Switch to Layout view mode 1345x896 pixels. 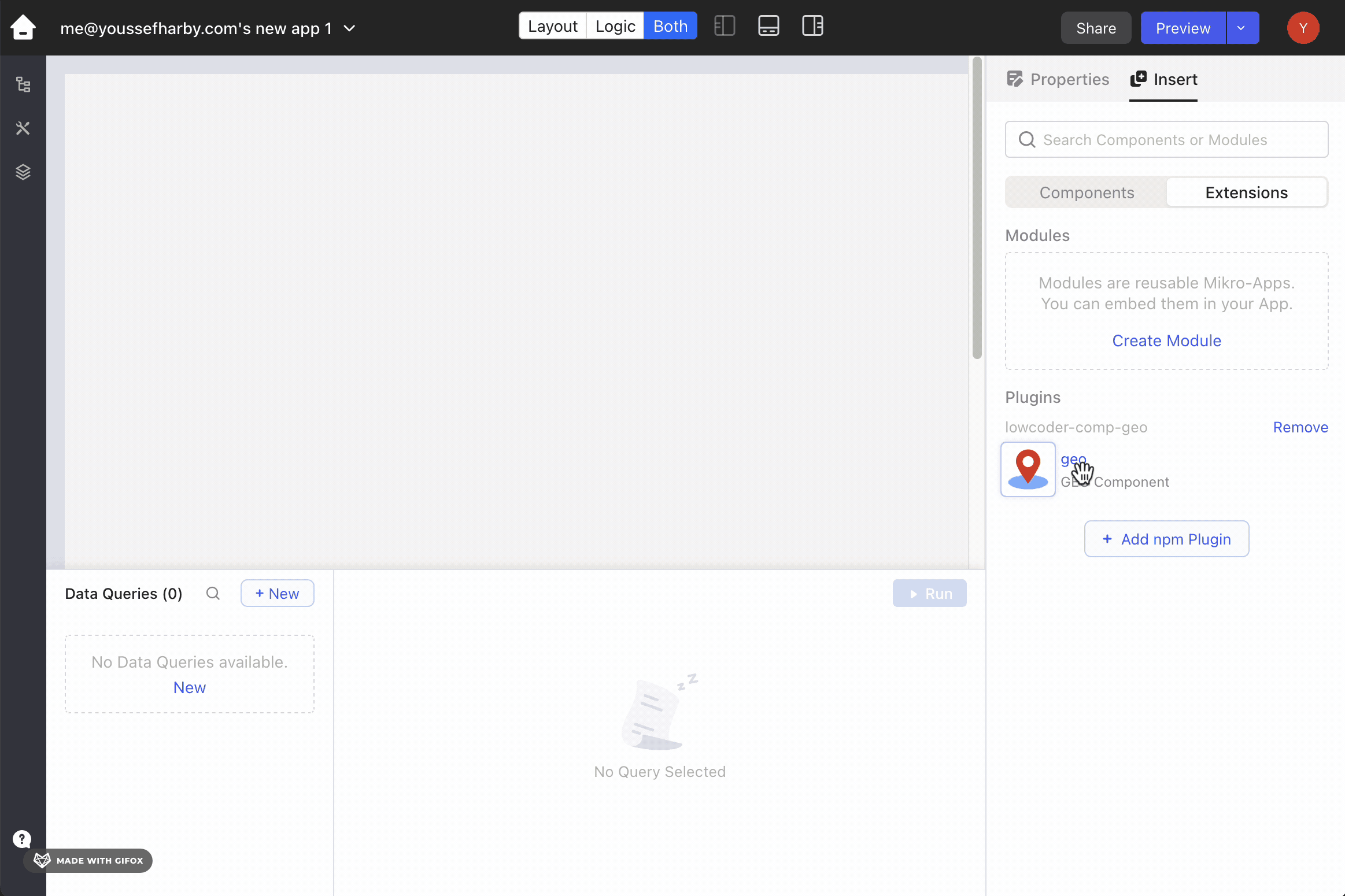coord(552,26)
